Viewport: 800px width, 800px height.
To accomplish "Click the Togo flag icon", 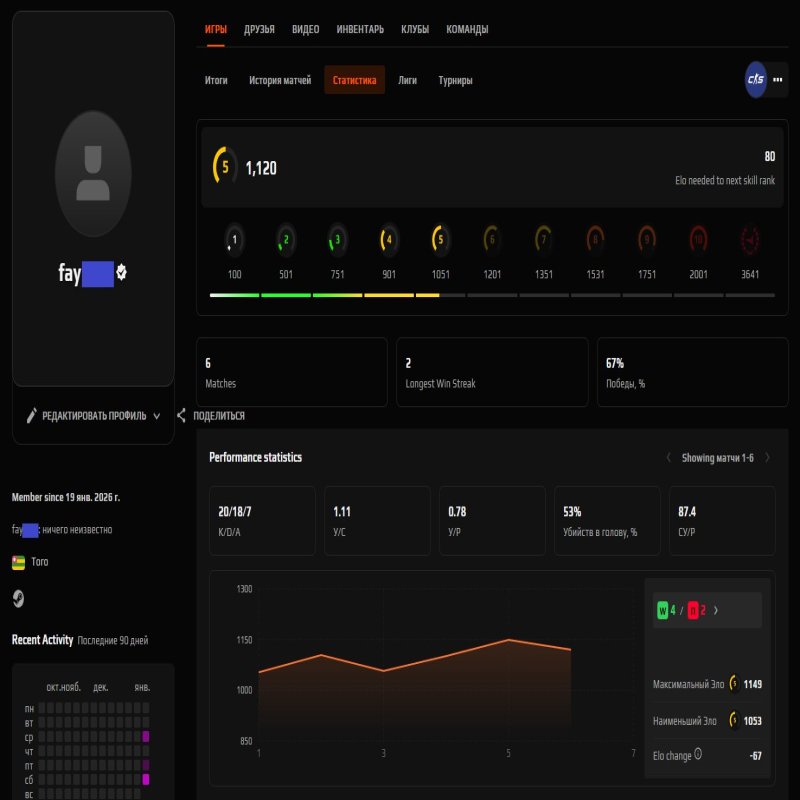I will click(x=18, y=561).
